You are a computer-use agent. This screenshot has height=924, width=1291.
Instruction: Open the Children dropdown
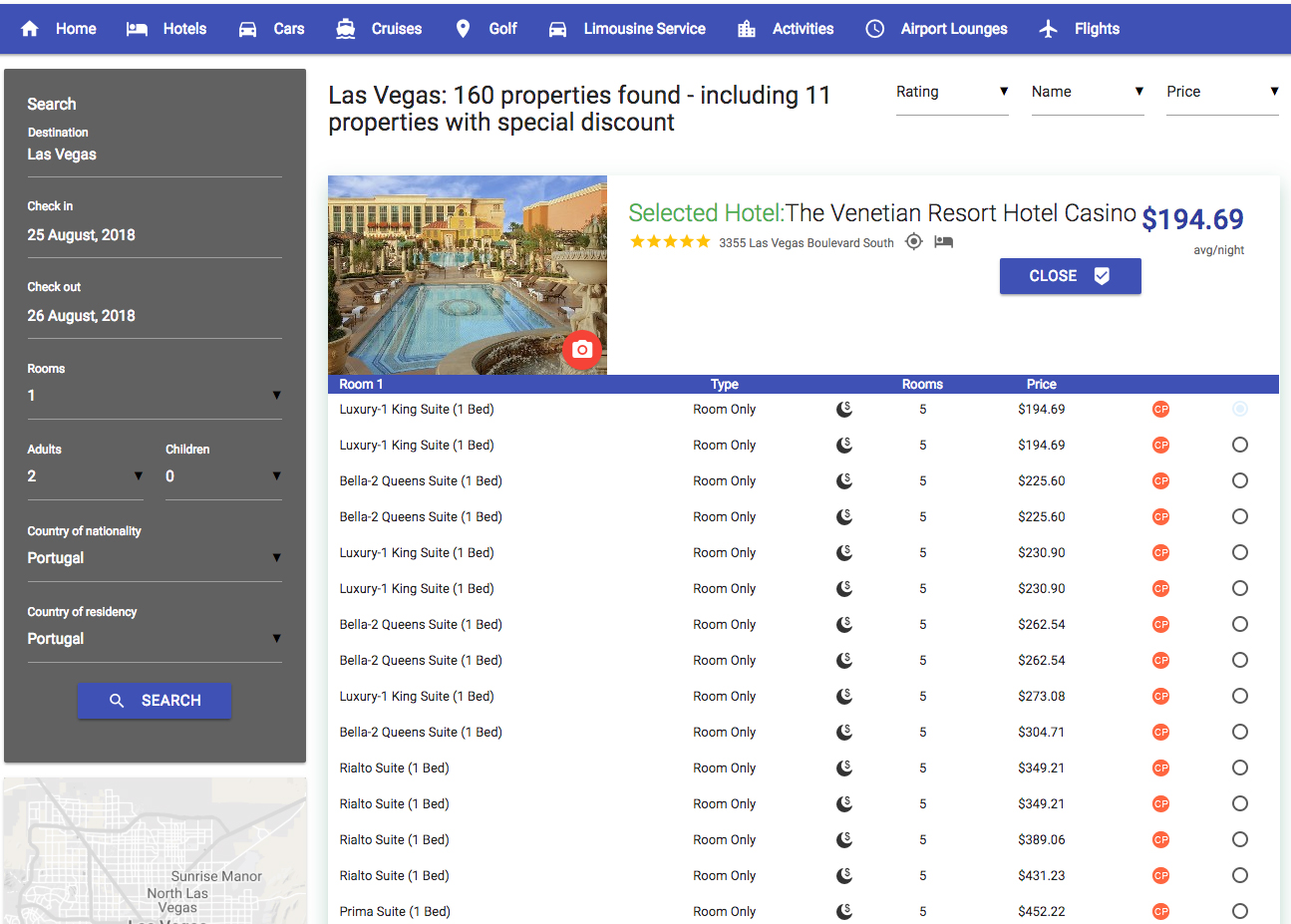223,476
